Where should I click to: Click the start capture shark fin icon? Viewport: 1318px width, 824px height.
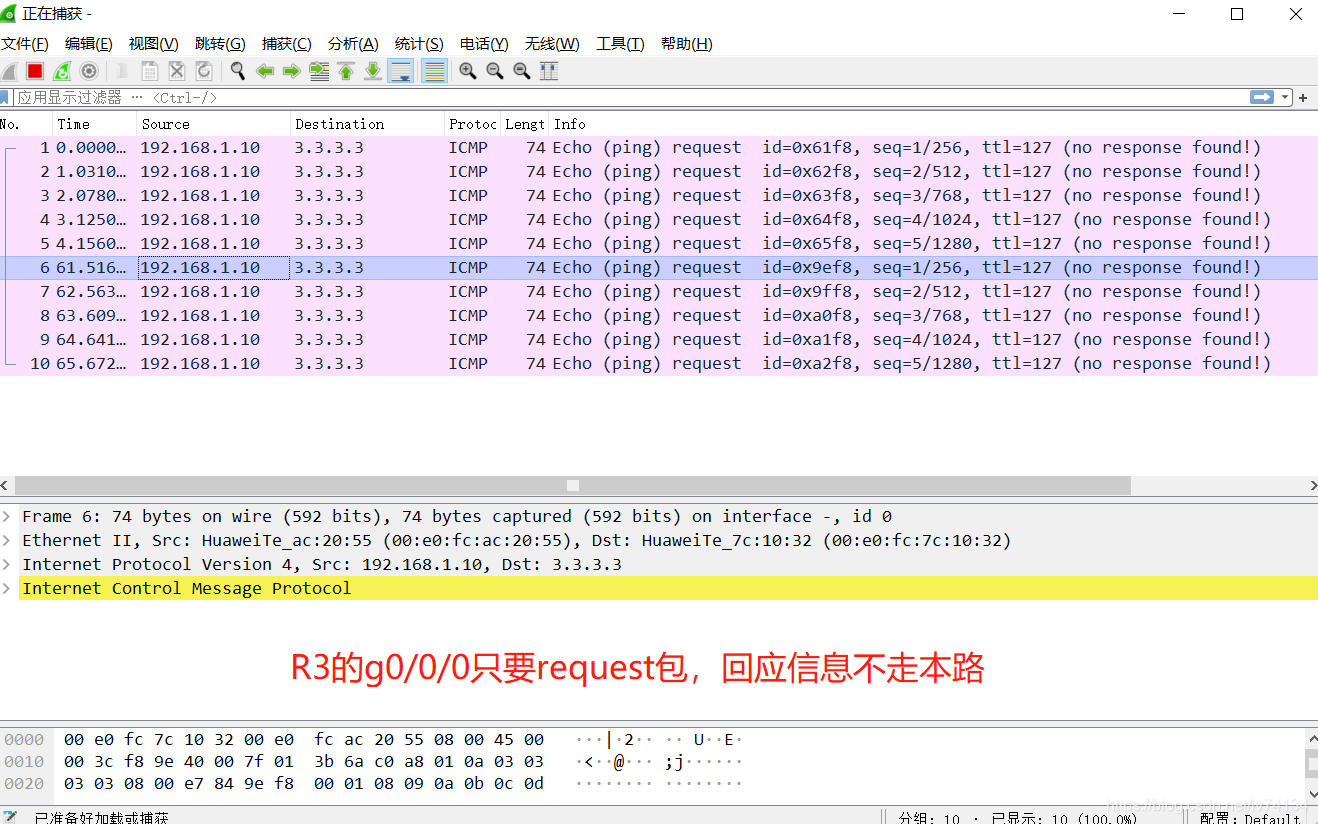(9, 71)
